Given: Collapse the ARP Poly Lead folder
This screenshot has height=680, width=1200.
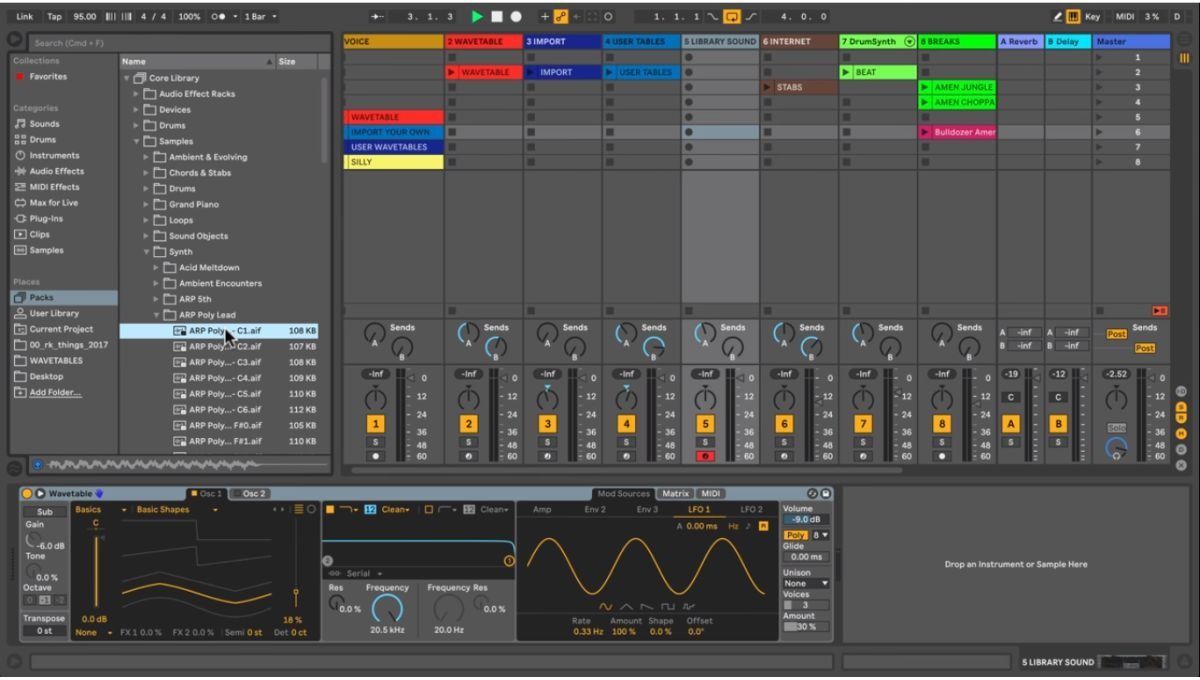Looking at the screenshot, I should point(157,315).
